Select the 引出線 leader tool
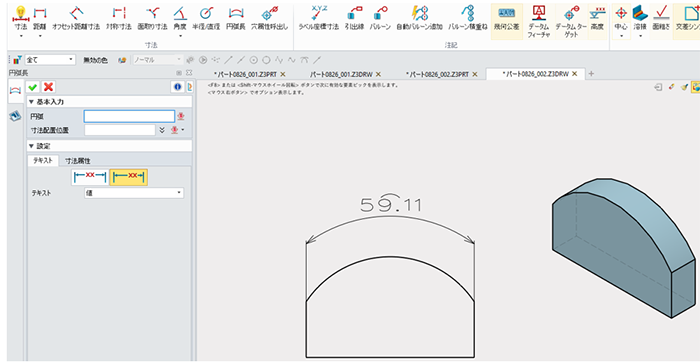700x362 pixels. click(x=354, y=17)
